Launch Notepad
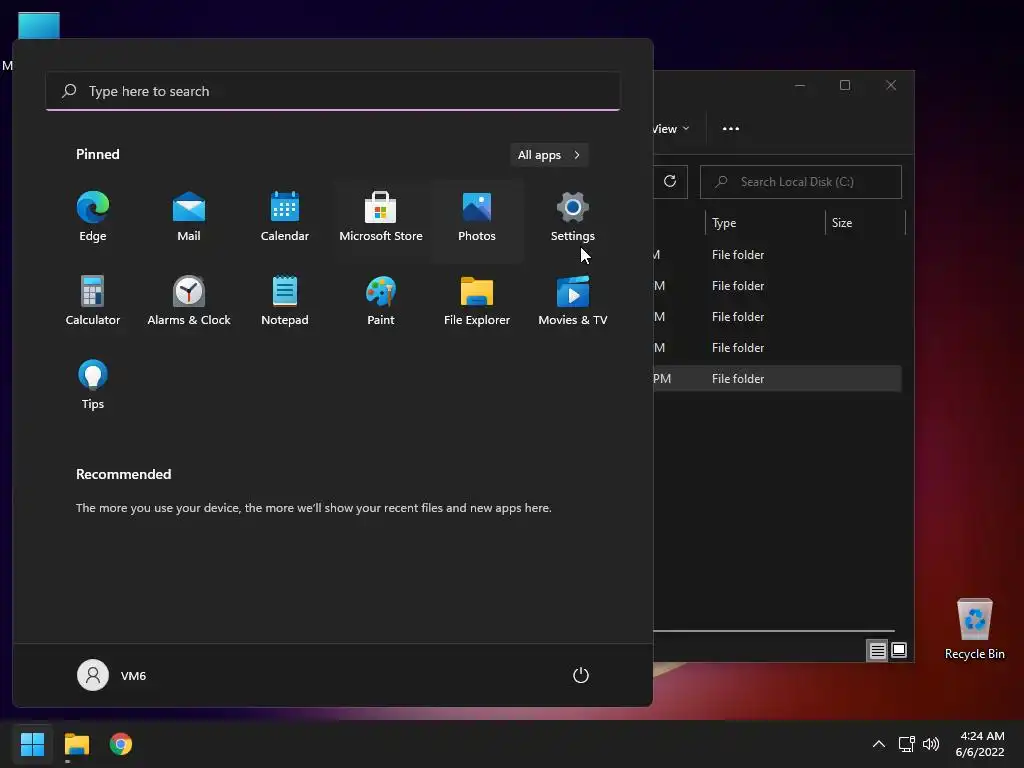The height and width of the screenshot is (768, 1024). point(285,301)
